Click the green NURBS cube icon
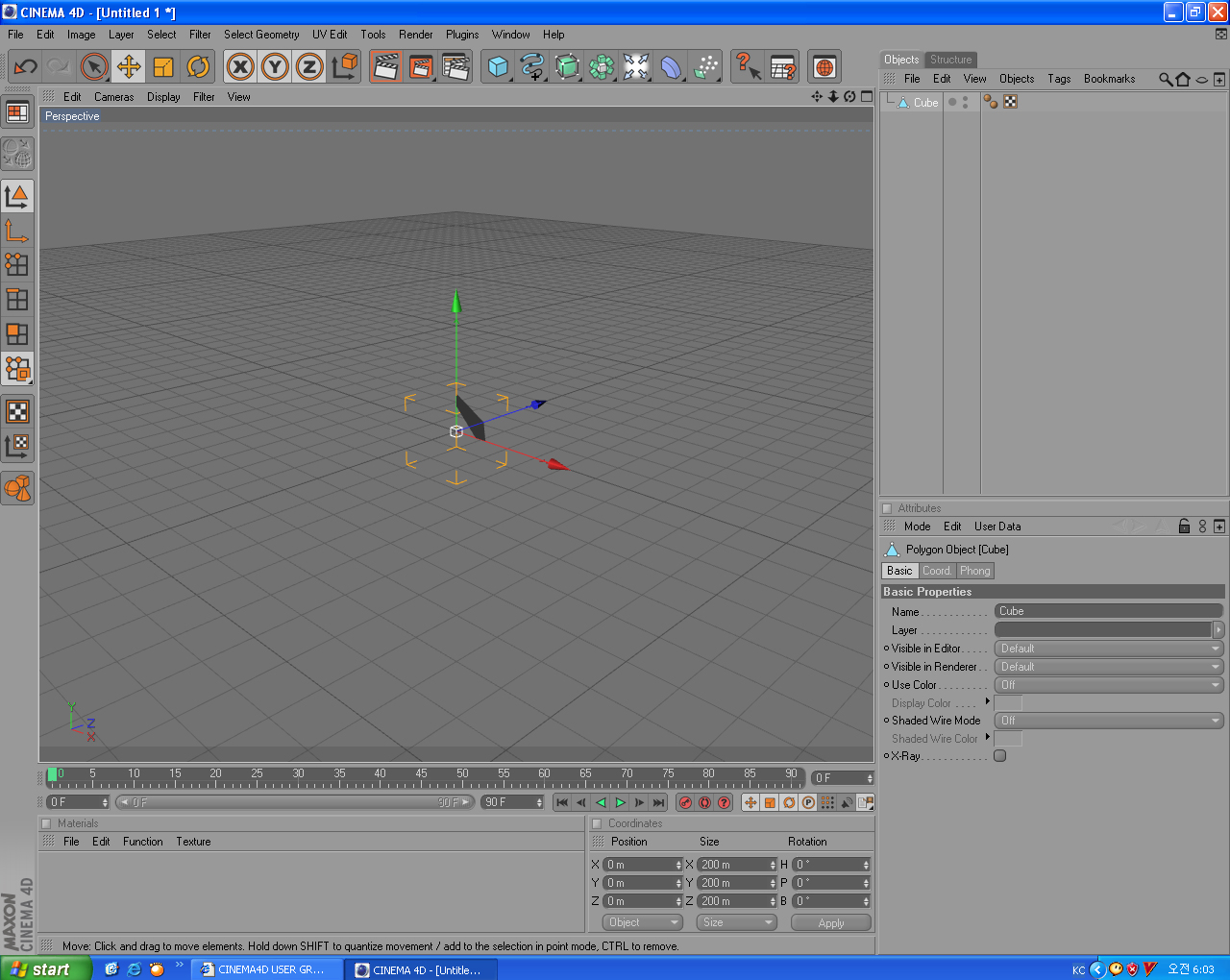This screenshot has width=1230, height=980. (567, 66)
